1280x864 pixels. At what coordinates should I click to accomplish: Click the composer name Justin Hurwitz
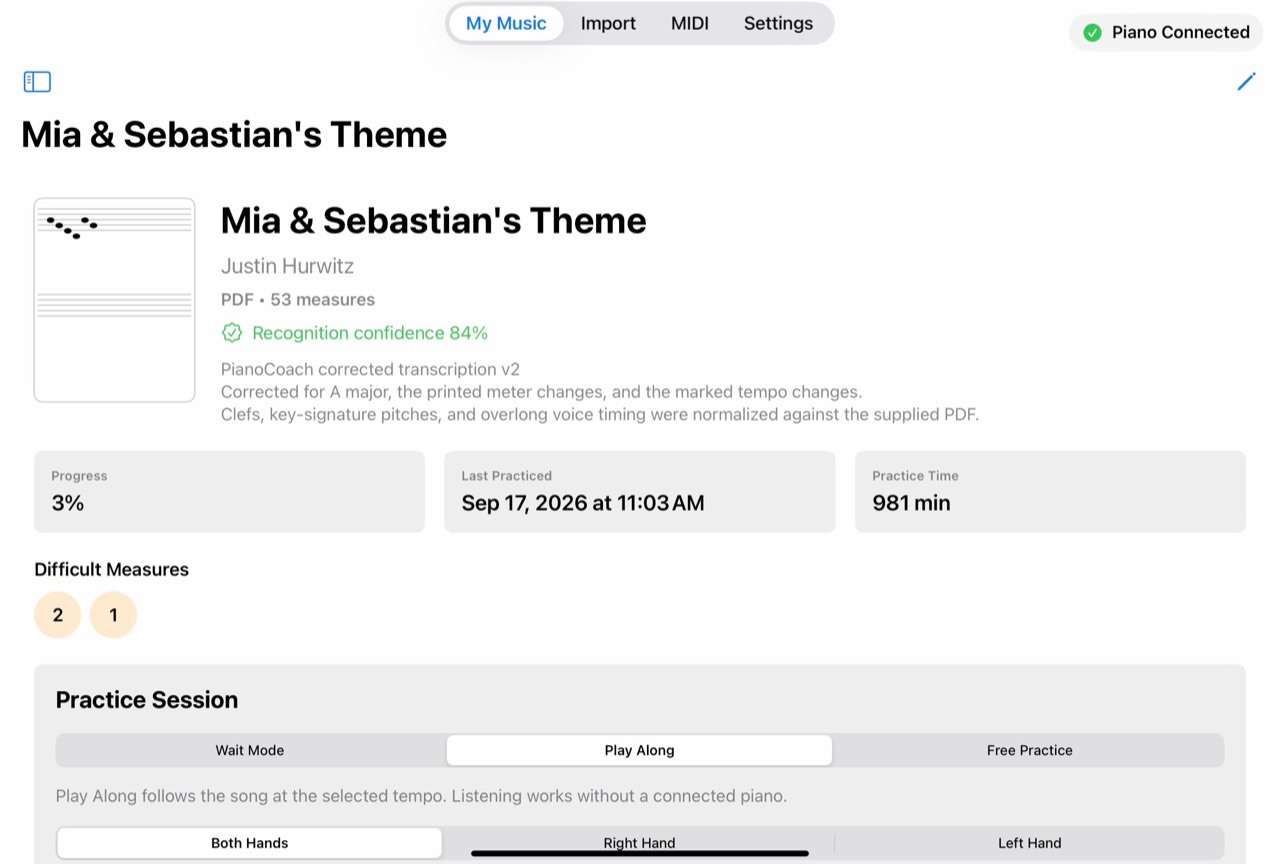pyautogui.click(x=287, y=266)
